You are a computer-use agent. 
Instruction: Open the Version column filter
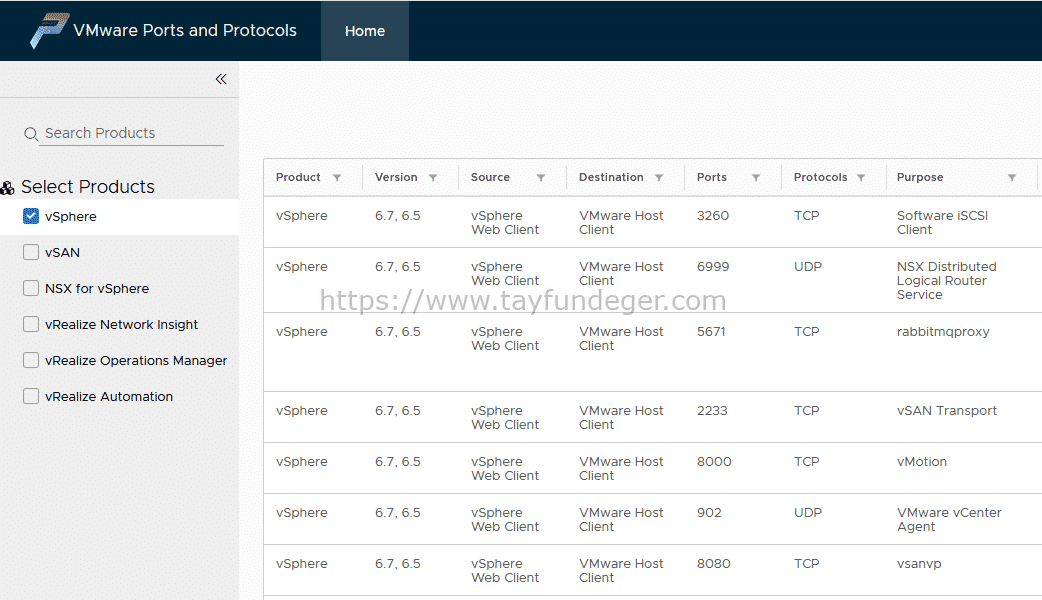coord(433,177)
